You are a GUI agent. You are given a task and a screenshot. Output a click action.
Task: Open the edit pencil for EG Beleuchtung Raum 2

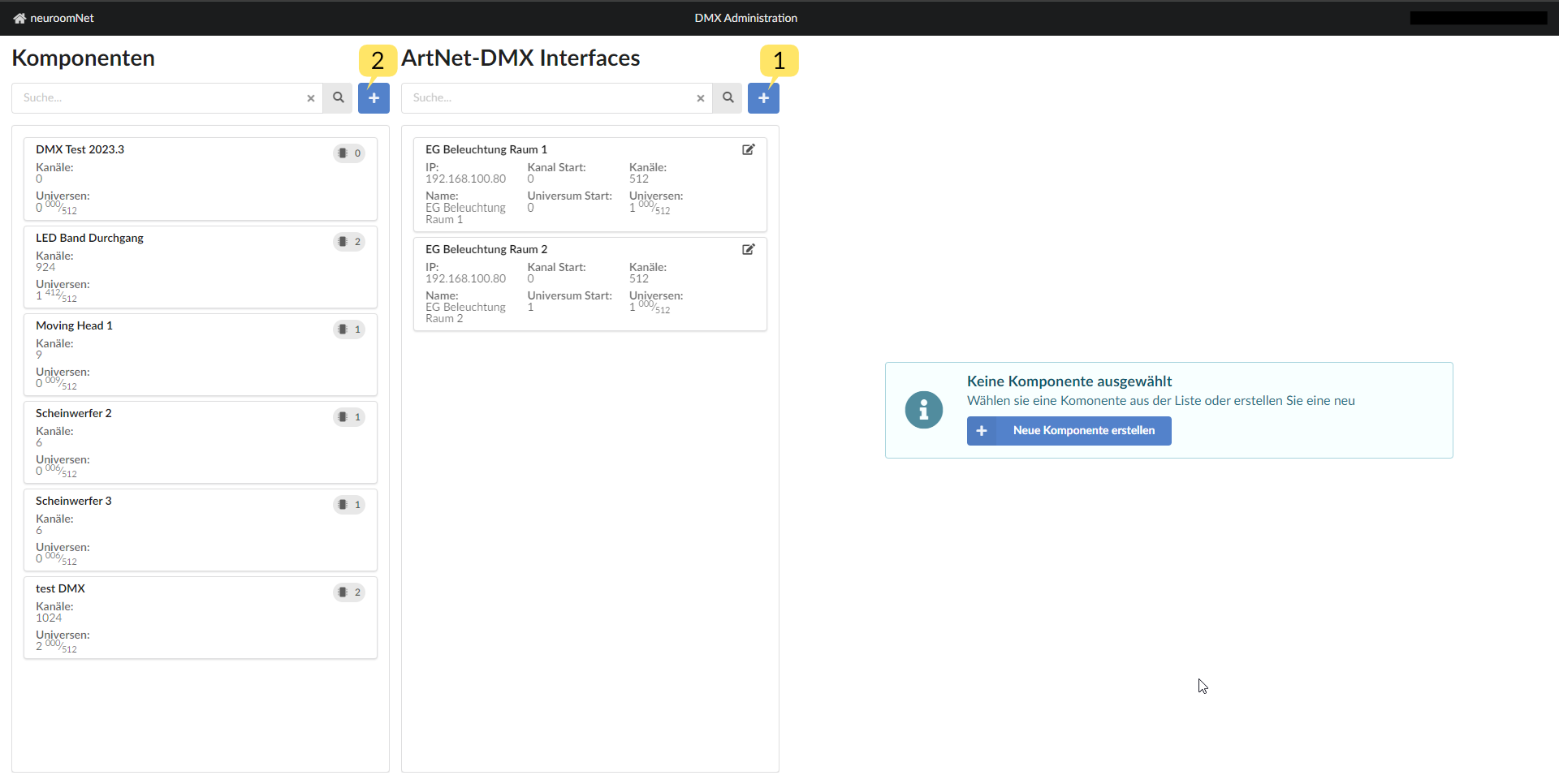click(x=748, y=249)
